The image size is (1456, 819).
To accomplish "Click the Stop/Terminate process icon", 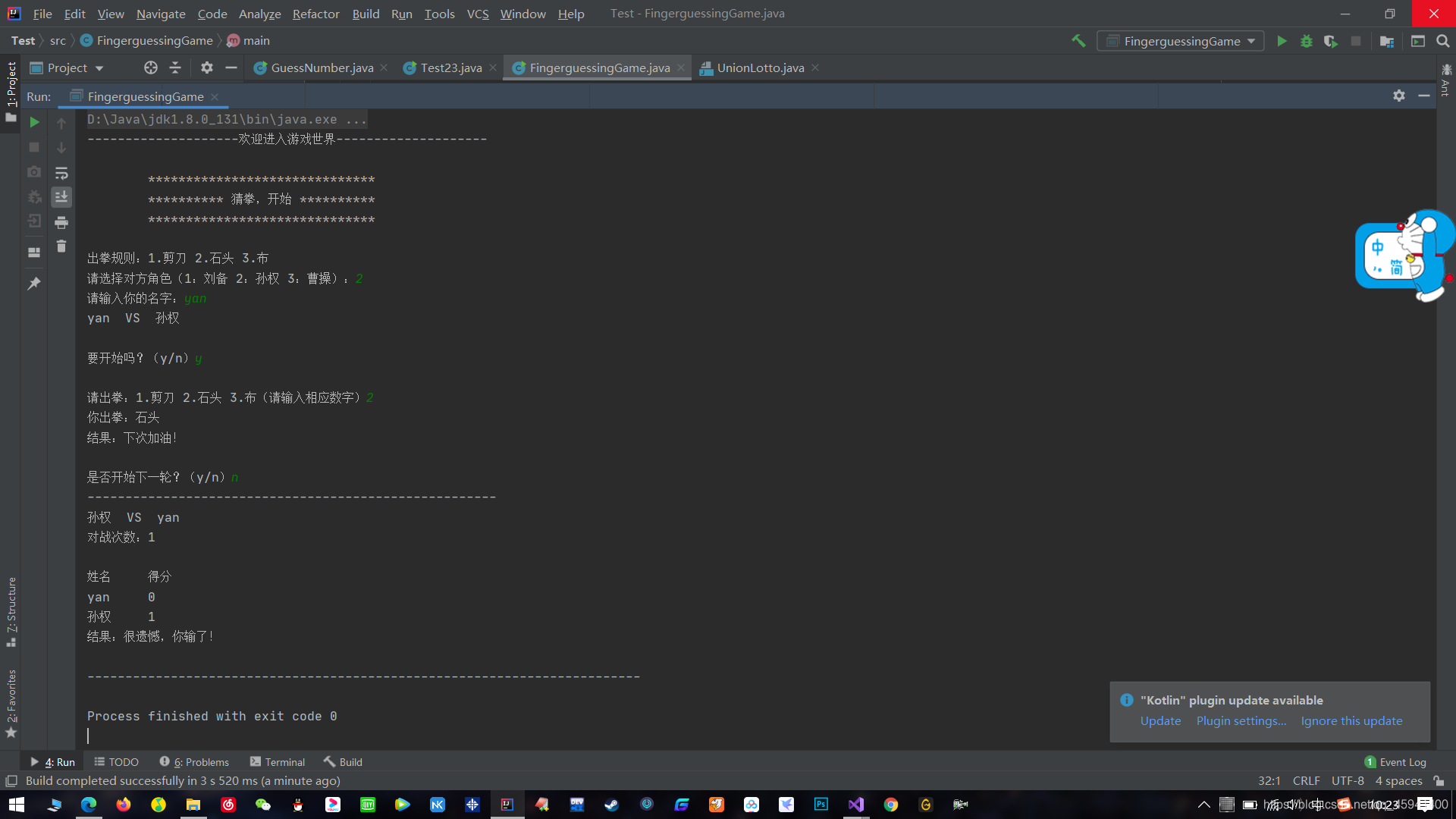I will (33, 147).
